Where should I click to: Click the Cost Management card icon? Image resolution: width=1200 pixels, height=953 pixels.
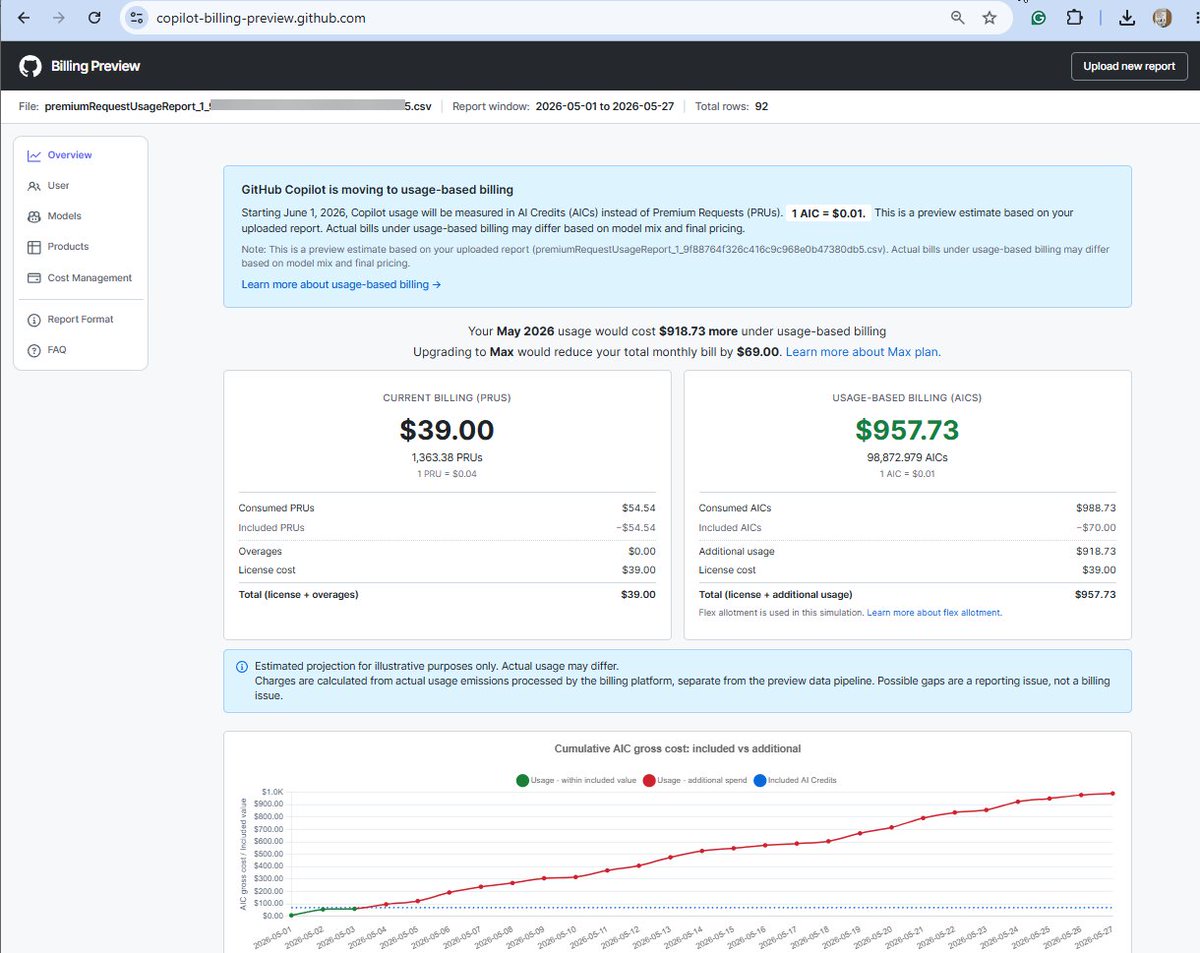(34, 278)
